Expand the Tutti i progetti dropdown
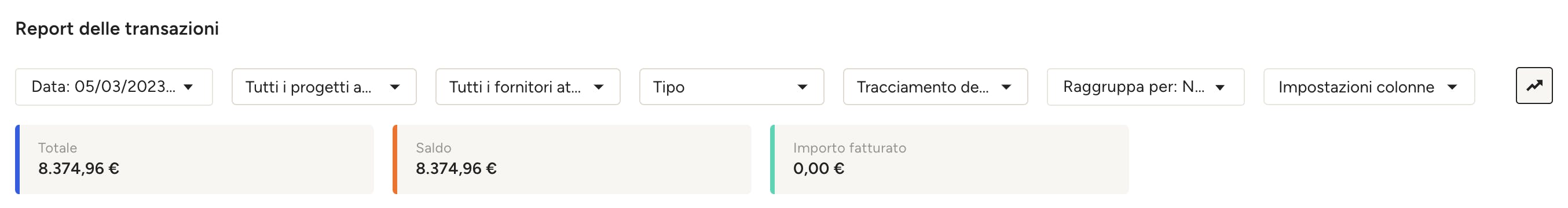 point(324,87)
